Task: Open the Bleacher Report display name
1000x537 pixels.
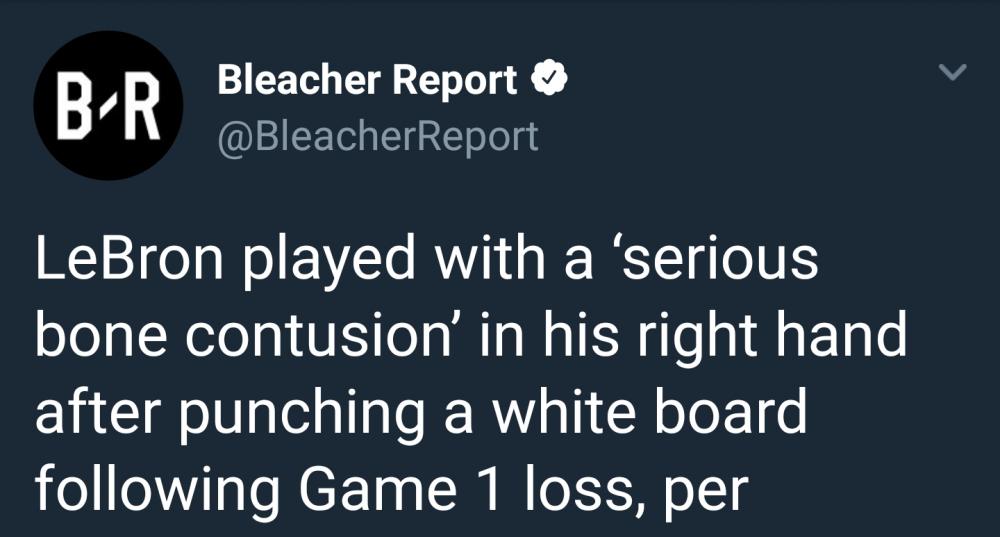Action: (x=368, y=81)
